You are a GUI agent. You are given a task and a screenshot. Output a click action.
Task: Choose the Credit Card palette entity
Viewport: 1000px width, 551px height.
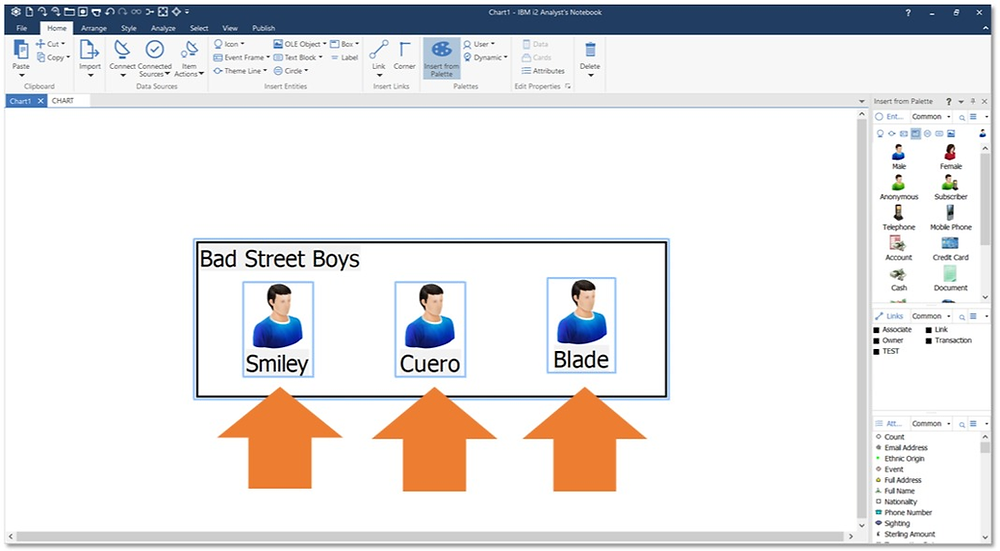pyautogui.click(x=950, y=248)
